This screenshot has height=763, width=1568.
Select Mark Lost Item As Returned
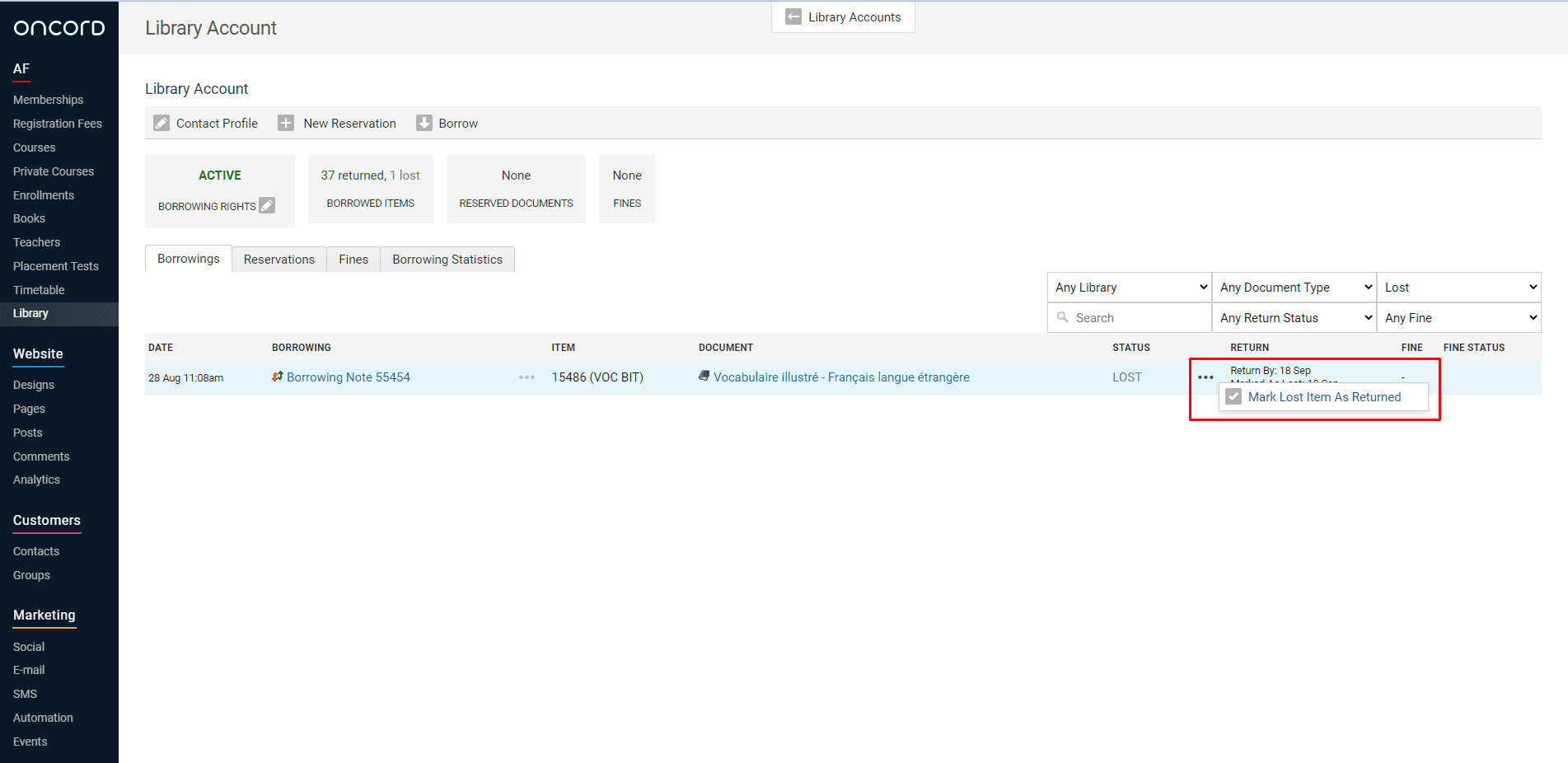1324,397
